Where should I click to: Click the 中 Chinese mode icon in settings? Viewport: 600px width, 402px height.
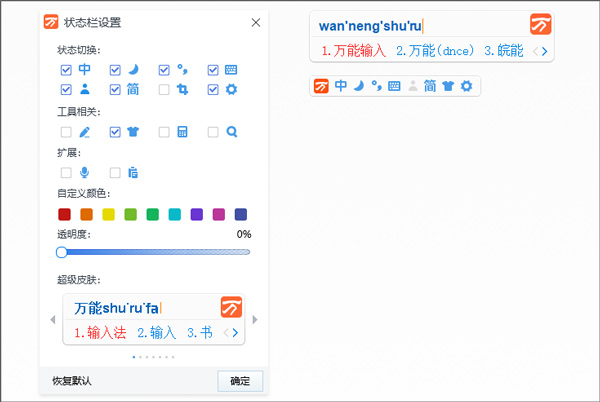point(85,70)
